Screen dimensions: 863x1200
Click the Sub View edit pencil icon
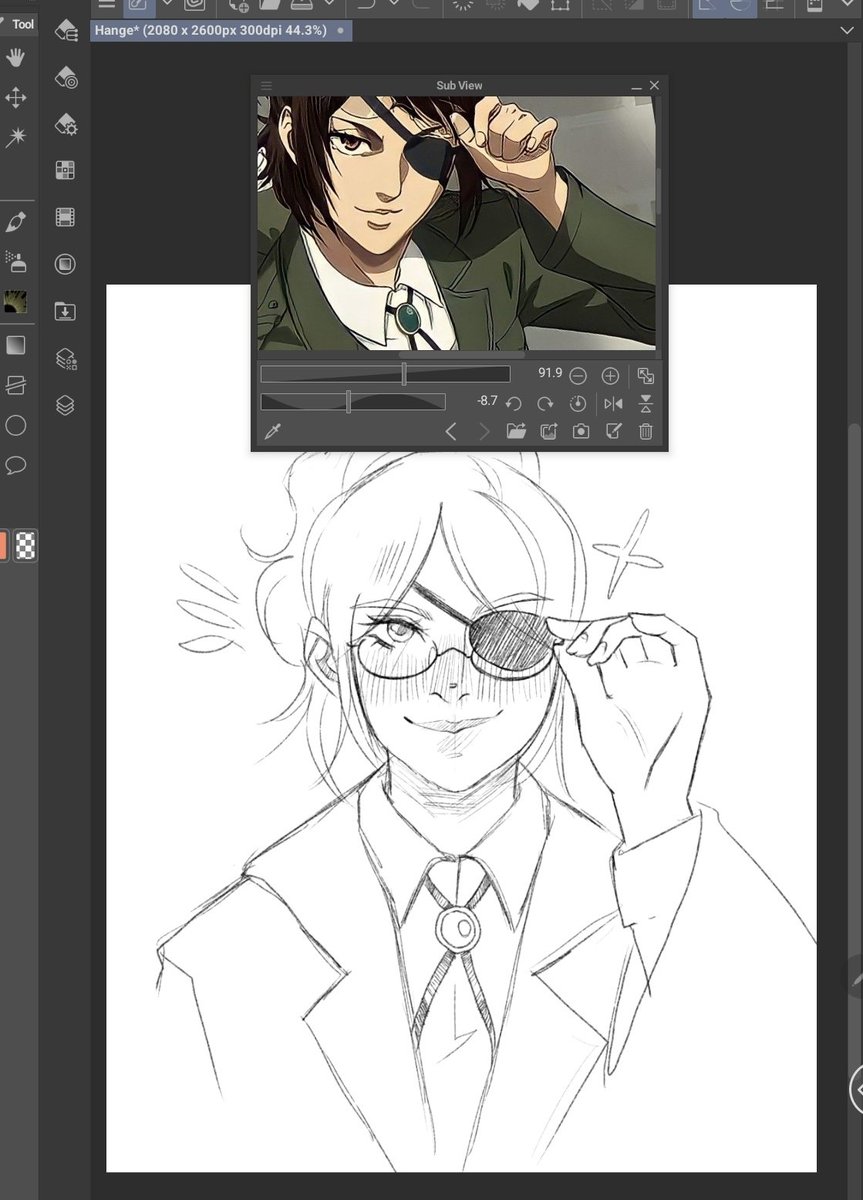point(613,432)
